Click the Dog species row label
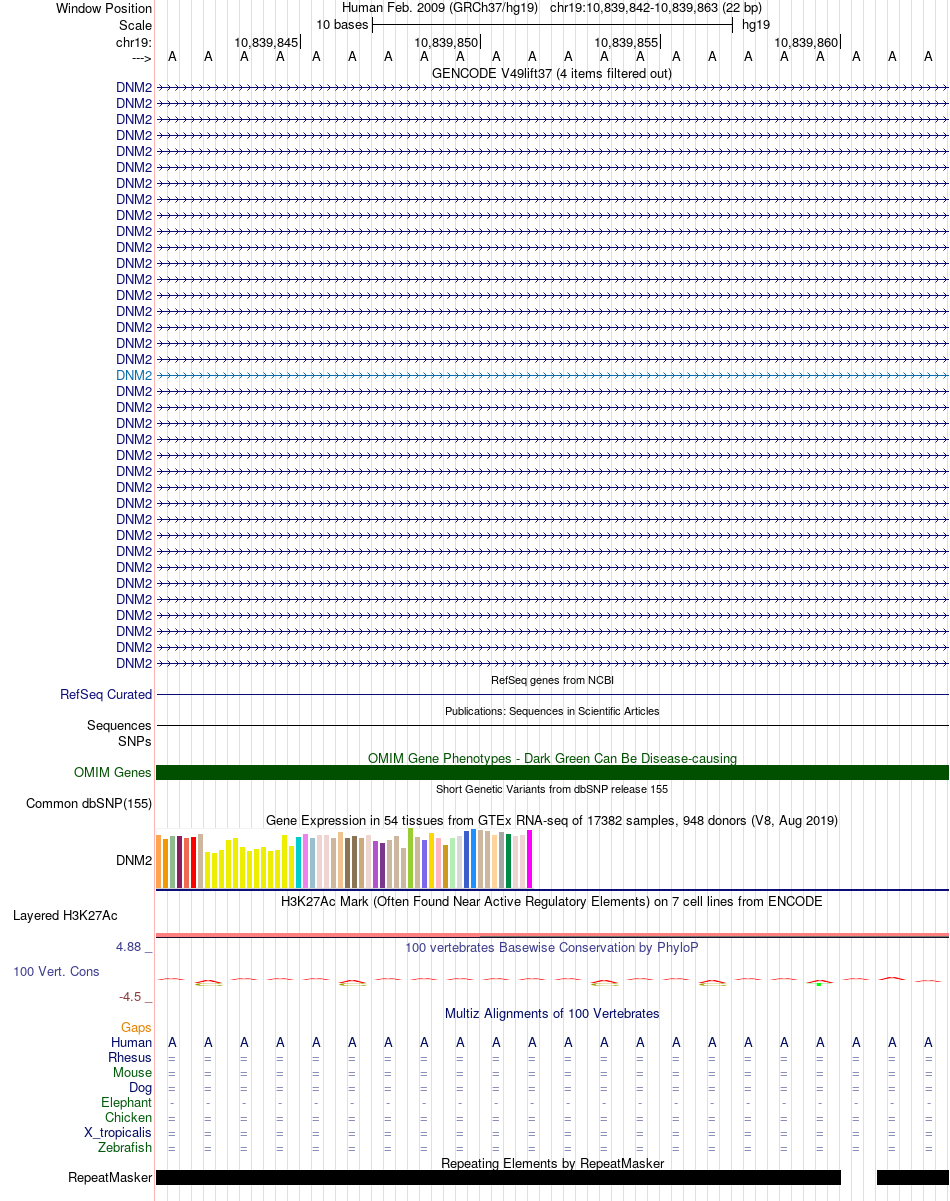The height and width of the screenshot is (1201, 950). [141, 1087]
